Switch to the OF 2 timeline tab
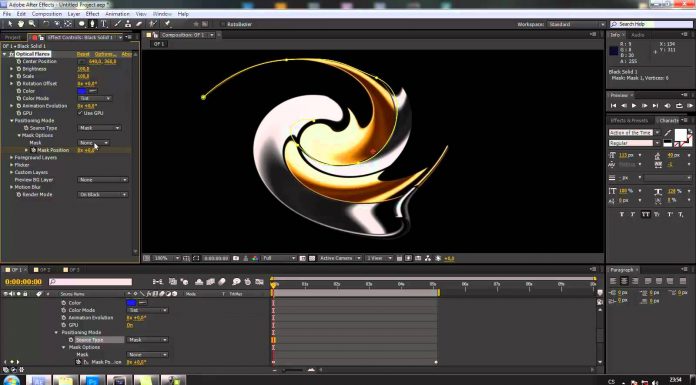This screenshot has width=696, height=385. point(45,270)
